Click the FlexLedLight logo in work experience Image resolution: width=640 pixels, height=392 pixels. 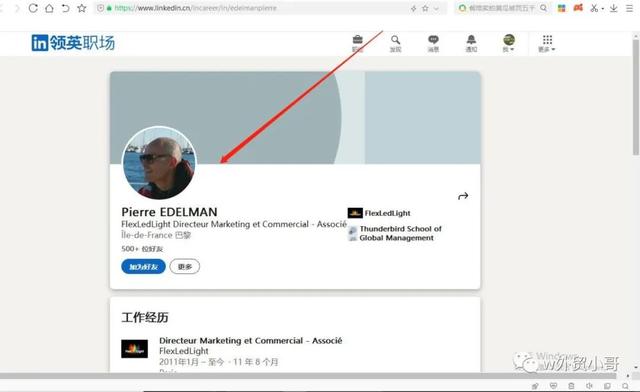[x=135, y=349]
